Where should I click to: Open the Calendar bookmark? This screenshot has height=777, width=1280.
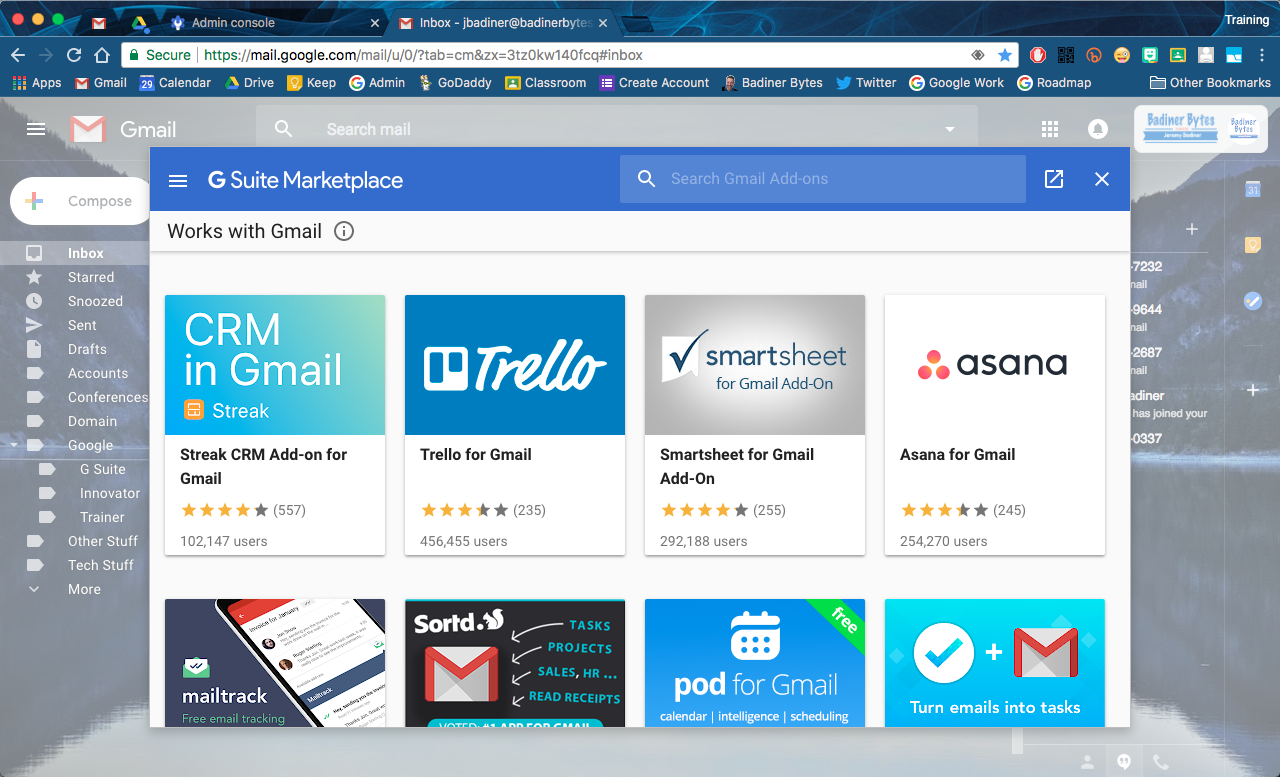point(175,83)
